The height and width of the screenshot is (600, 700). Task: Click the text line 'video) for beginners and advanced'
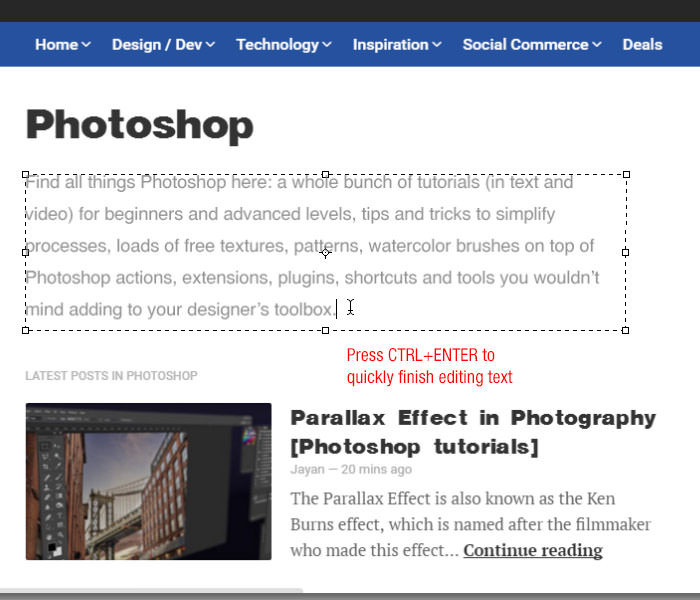pos(290,214)
